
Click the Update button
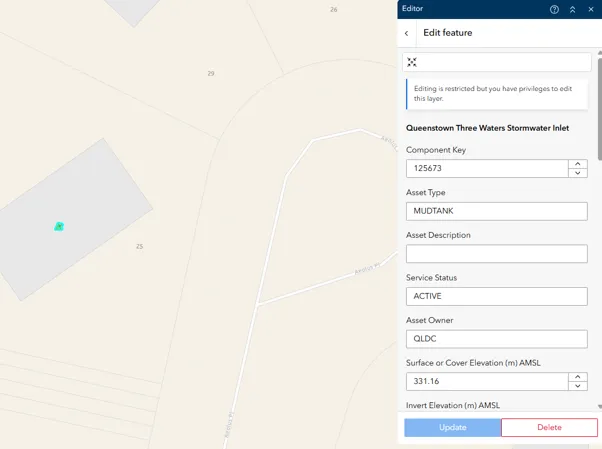pos(453,427)
